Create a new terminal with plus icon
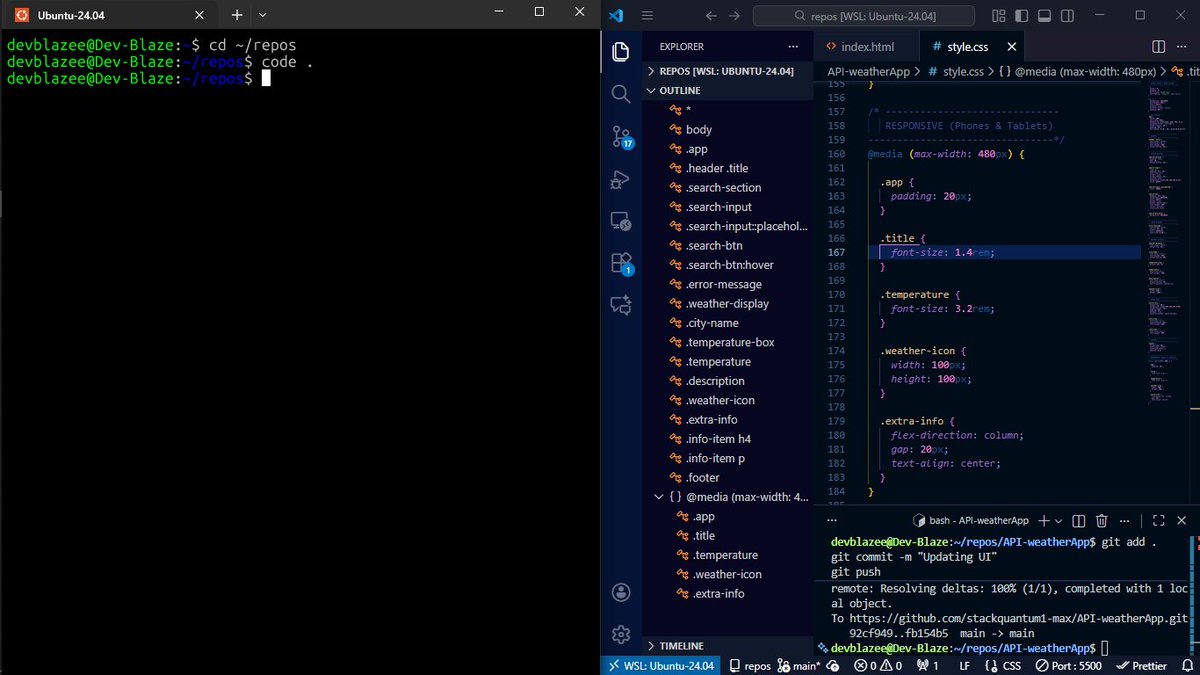 point(1043,520)
